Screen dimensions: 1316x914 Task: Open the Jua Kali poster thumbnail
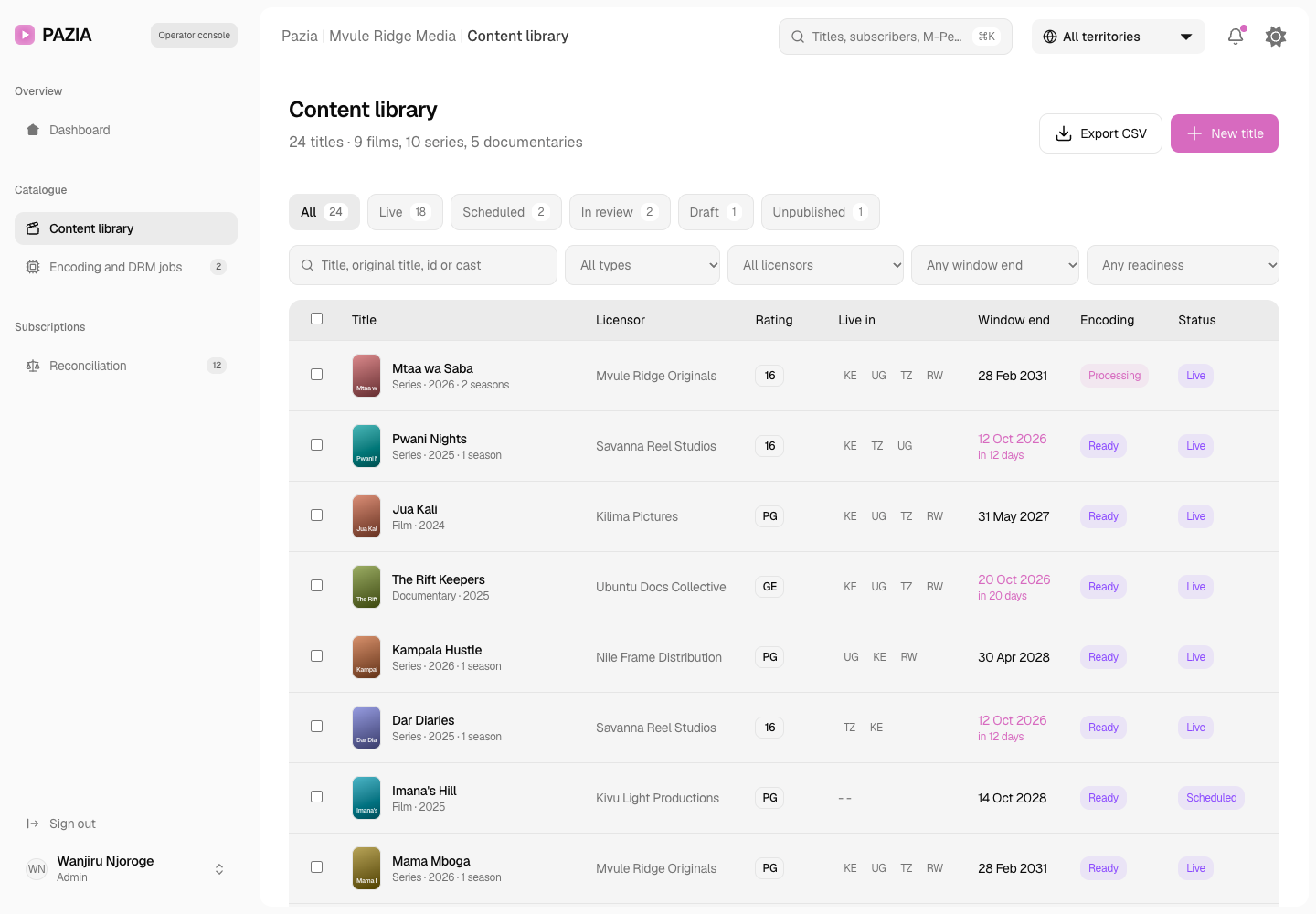click(x=366, y=516)
